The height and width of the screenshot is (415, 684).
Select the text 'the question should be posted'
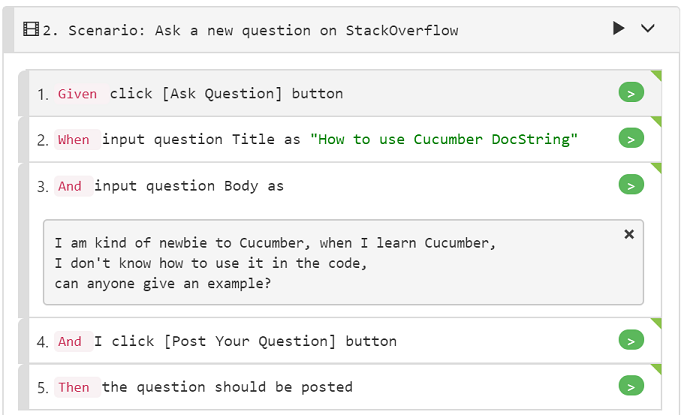click(227, 387)
